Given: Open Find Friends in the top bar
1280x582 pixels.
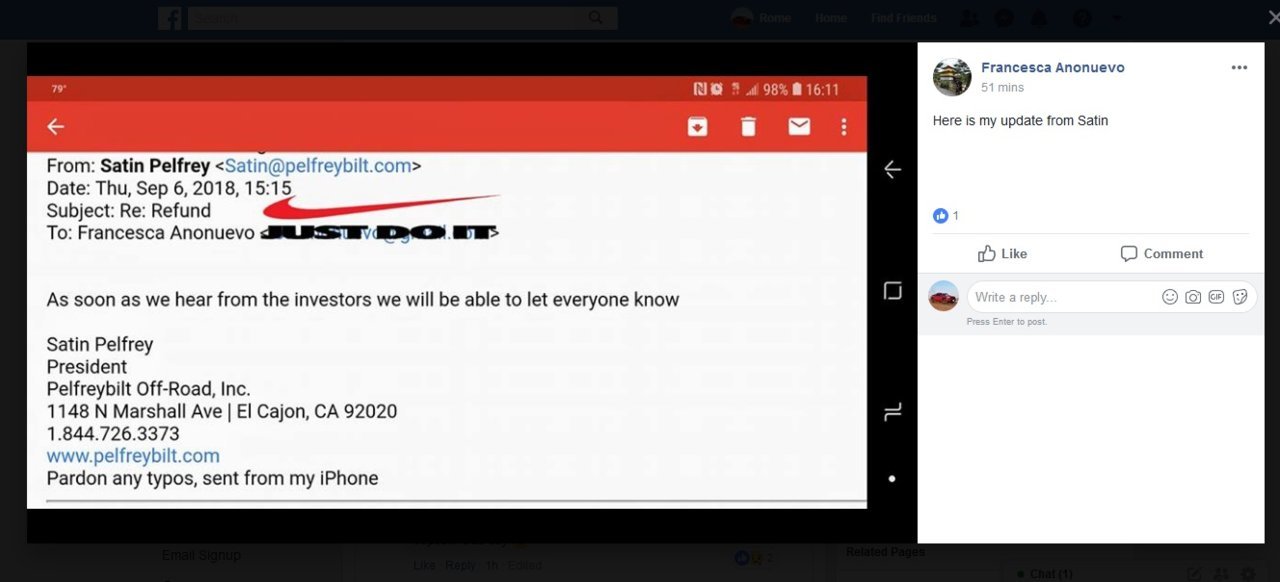Looking at the screenshot, I should point(904,18).
